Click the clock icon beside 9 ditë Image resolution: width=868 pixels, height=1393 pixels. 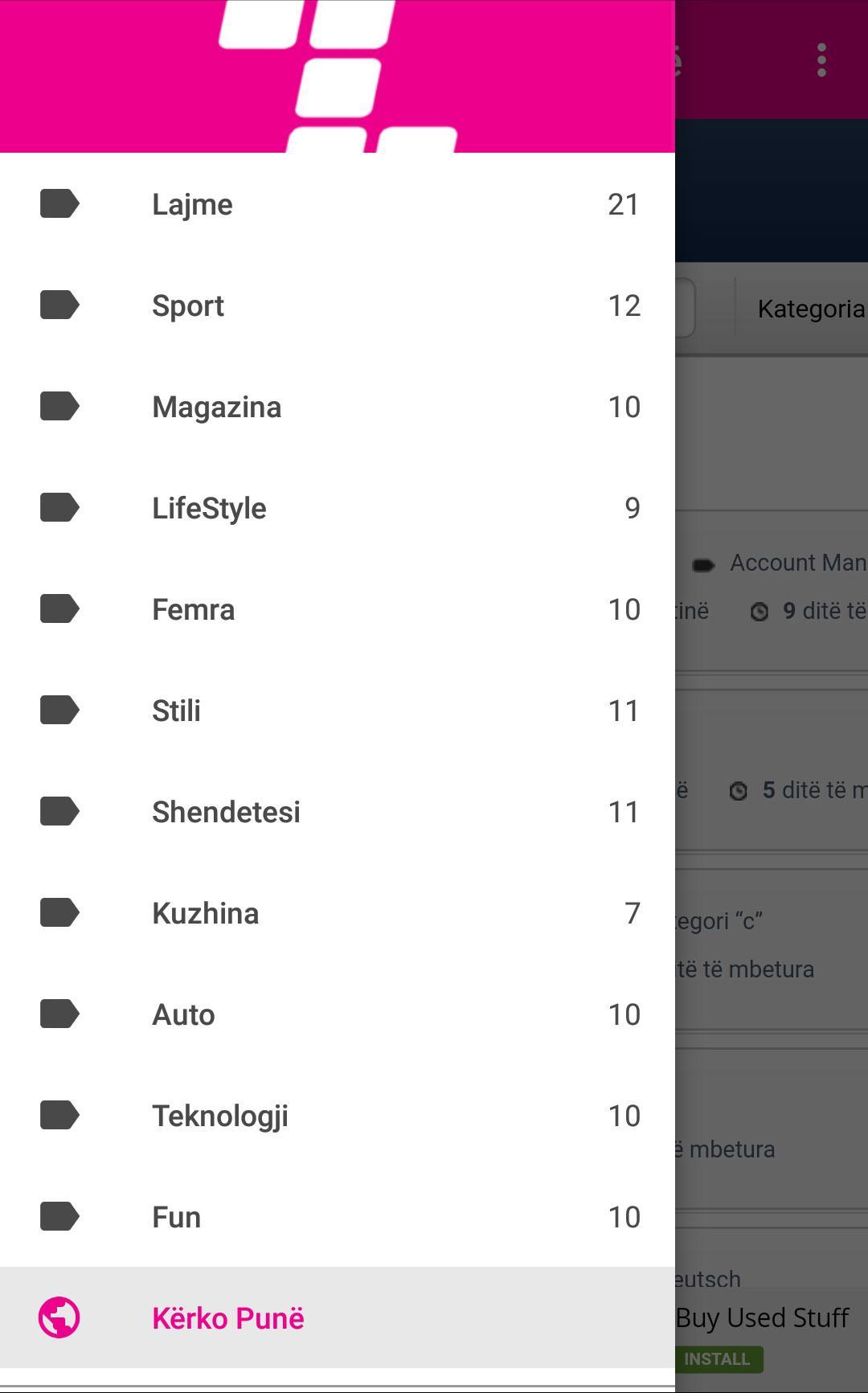click(759, 613)
